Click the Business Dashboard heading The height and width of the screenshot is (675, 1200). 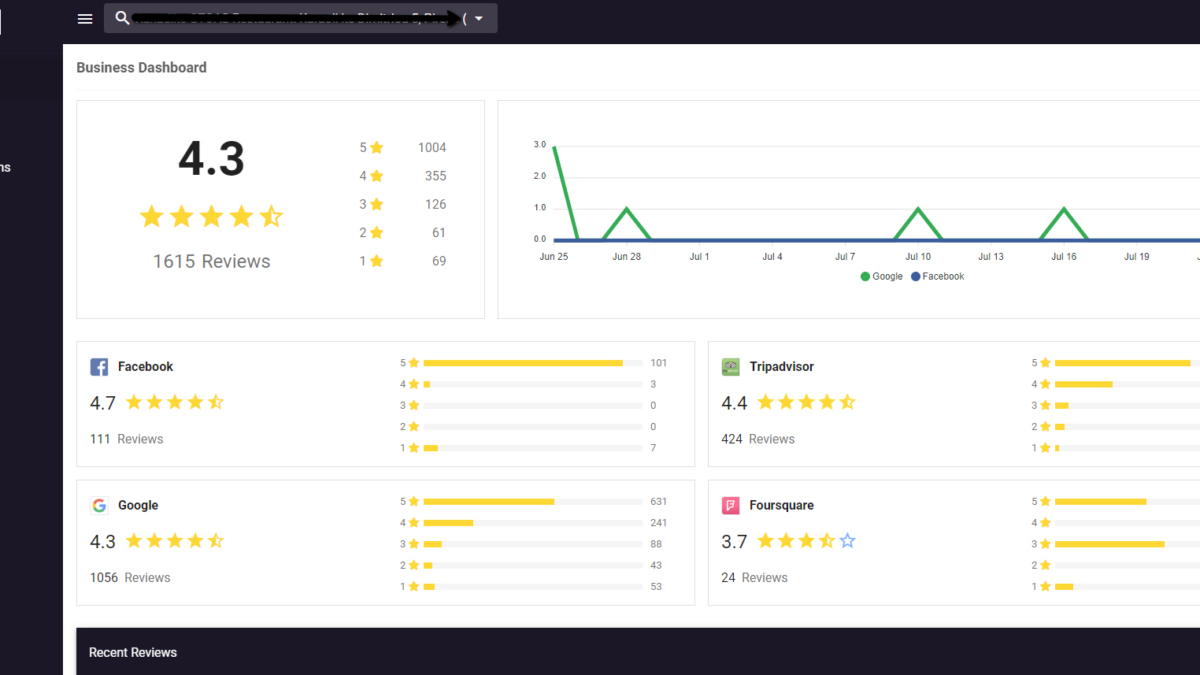click(142, 68)
